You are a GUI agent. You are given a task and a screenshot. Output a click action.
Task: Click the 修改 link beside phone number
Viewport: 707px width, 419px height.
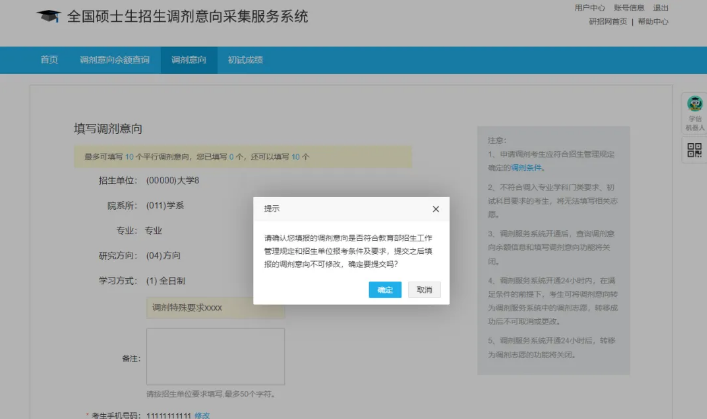(x=202, y=414)
